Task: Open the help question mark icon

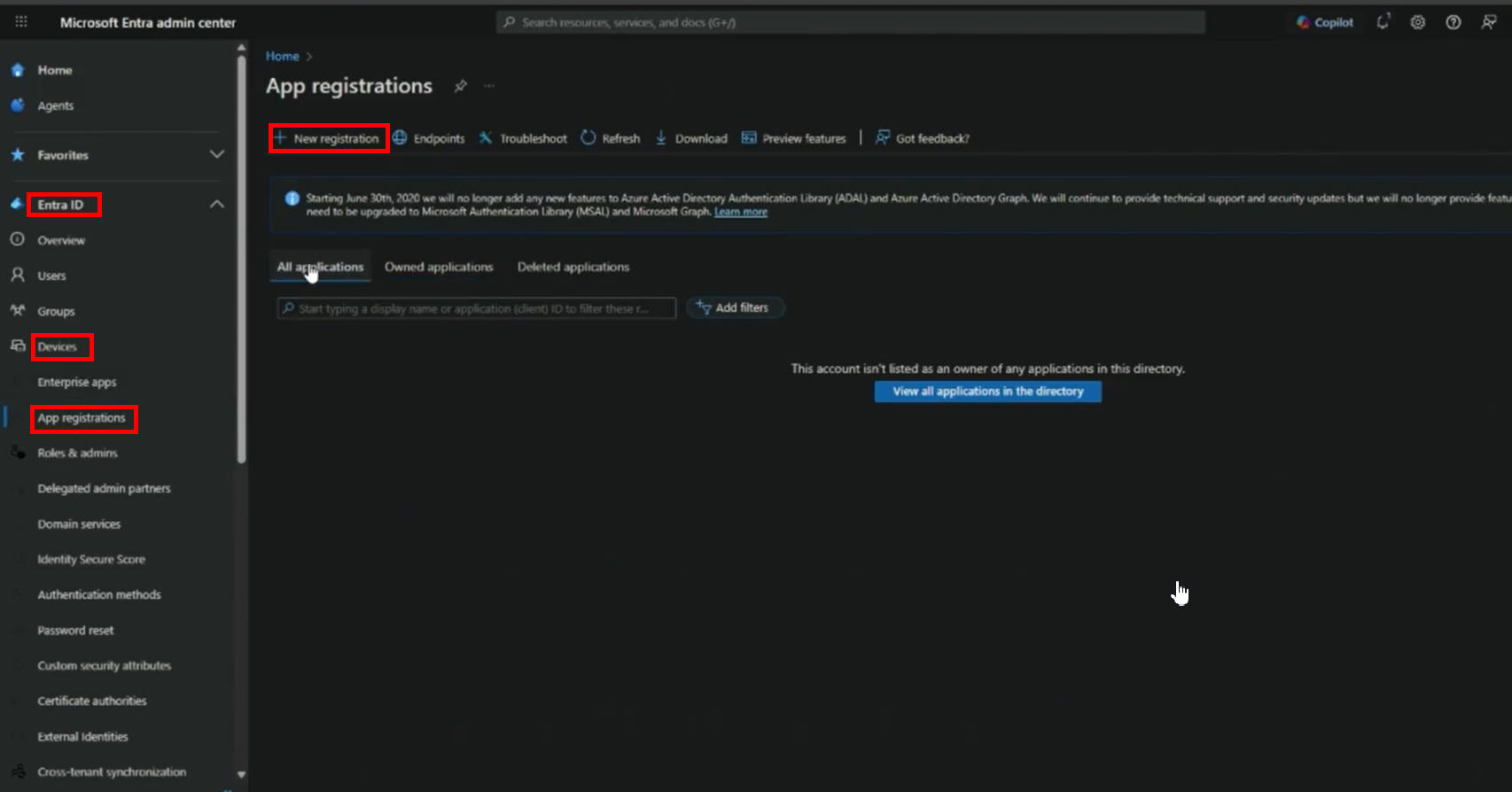Action: coord(1454,22)
